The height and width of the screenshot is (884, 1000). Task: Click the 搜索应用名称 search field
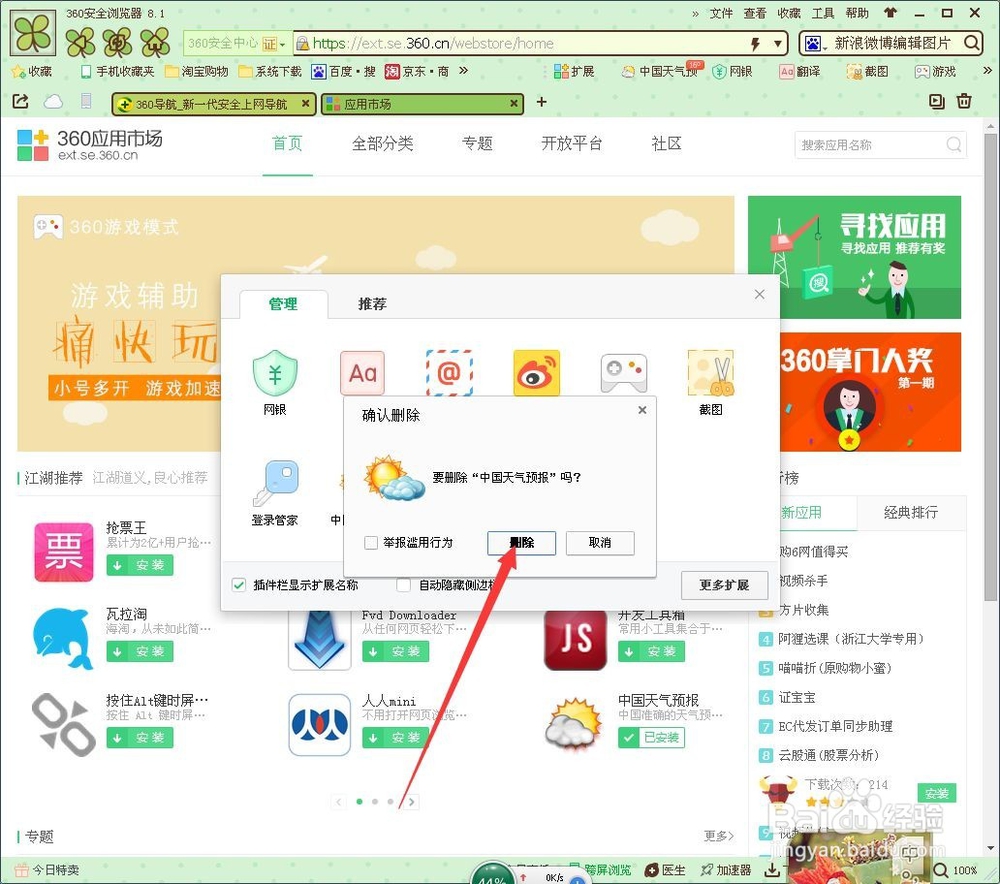tap(870, 144)
